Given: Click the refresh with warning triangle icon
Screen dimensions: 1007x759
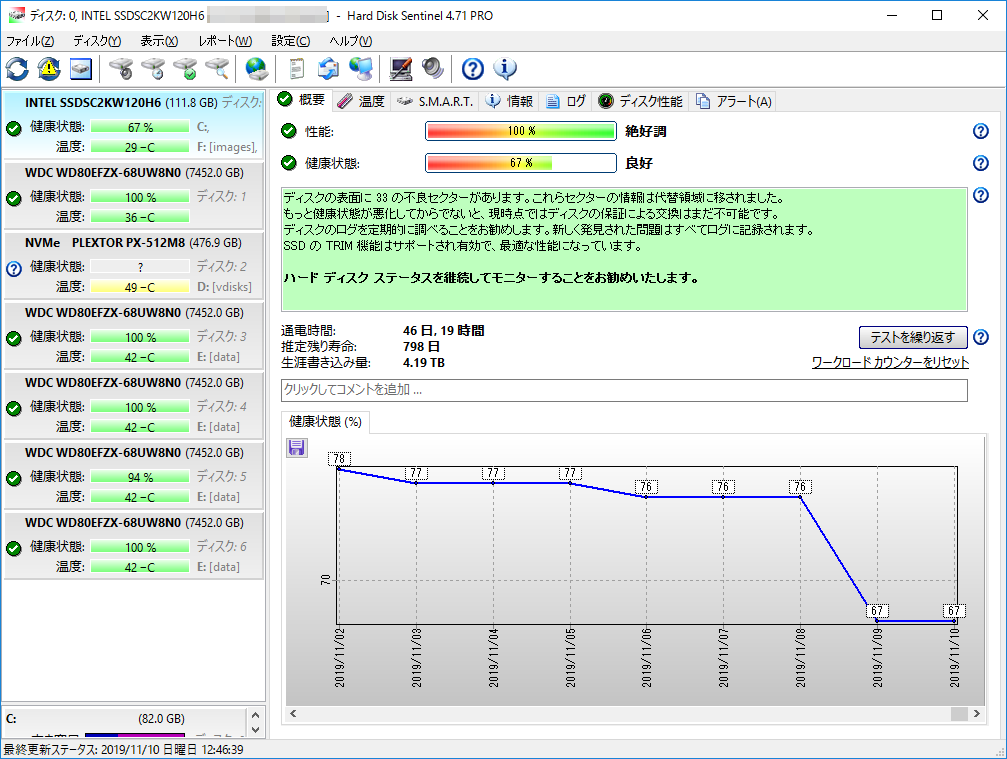Looking at the screenshot, I should coord(49,69).
